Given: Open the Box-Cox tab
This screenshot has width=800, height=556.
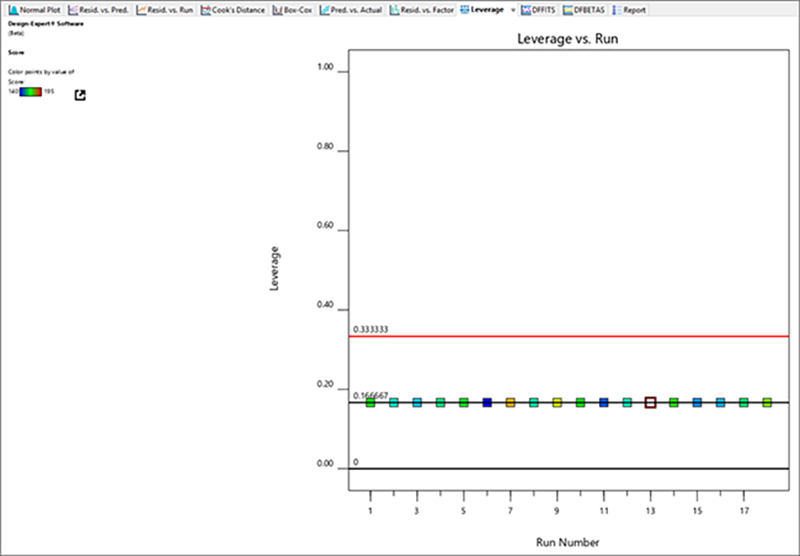Looking at the screenshot, I should 293,10.
